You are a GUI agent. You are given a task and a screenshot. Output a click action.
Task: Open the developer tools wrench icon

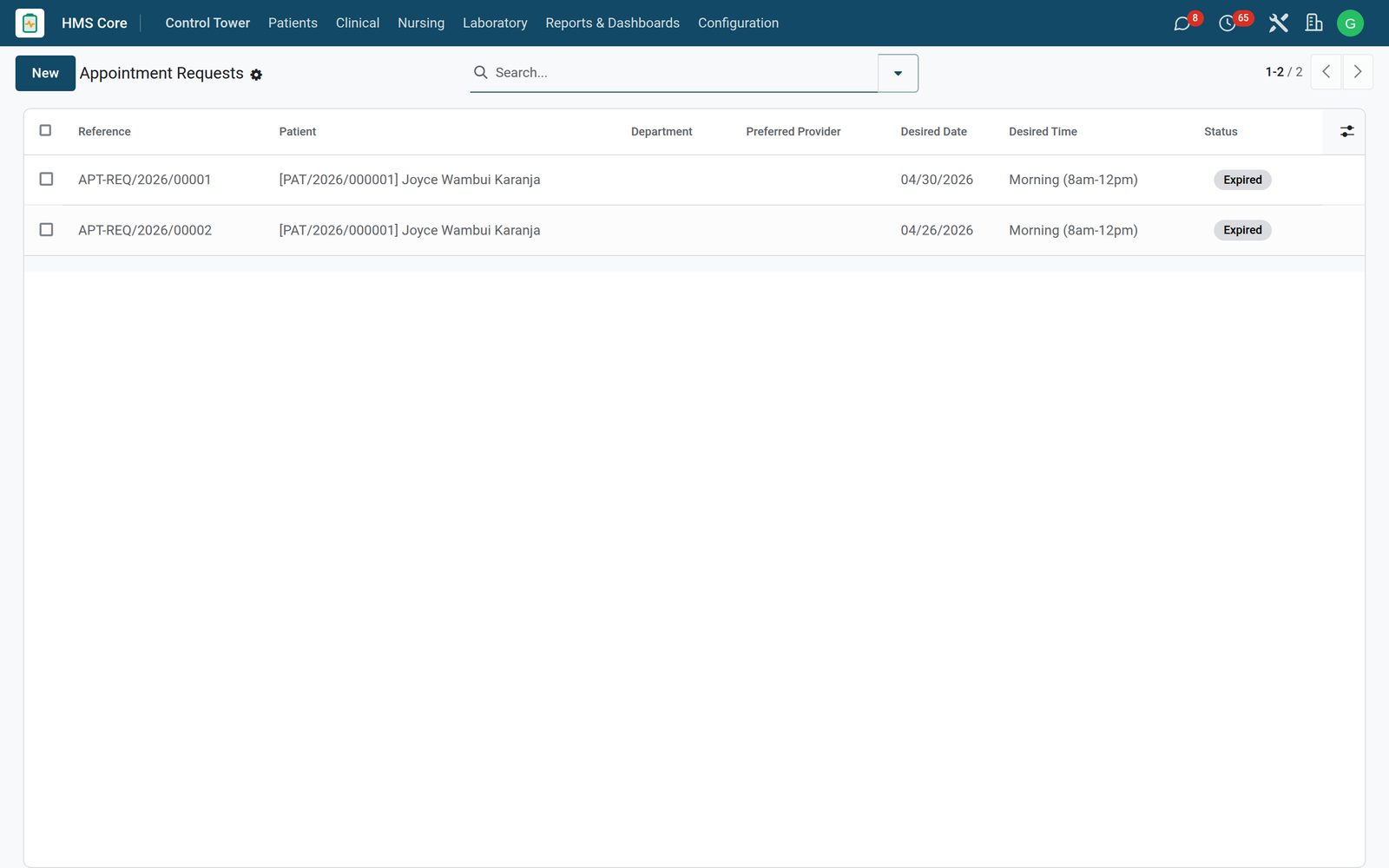coord(1278,23)
